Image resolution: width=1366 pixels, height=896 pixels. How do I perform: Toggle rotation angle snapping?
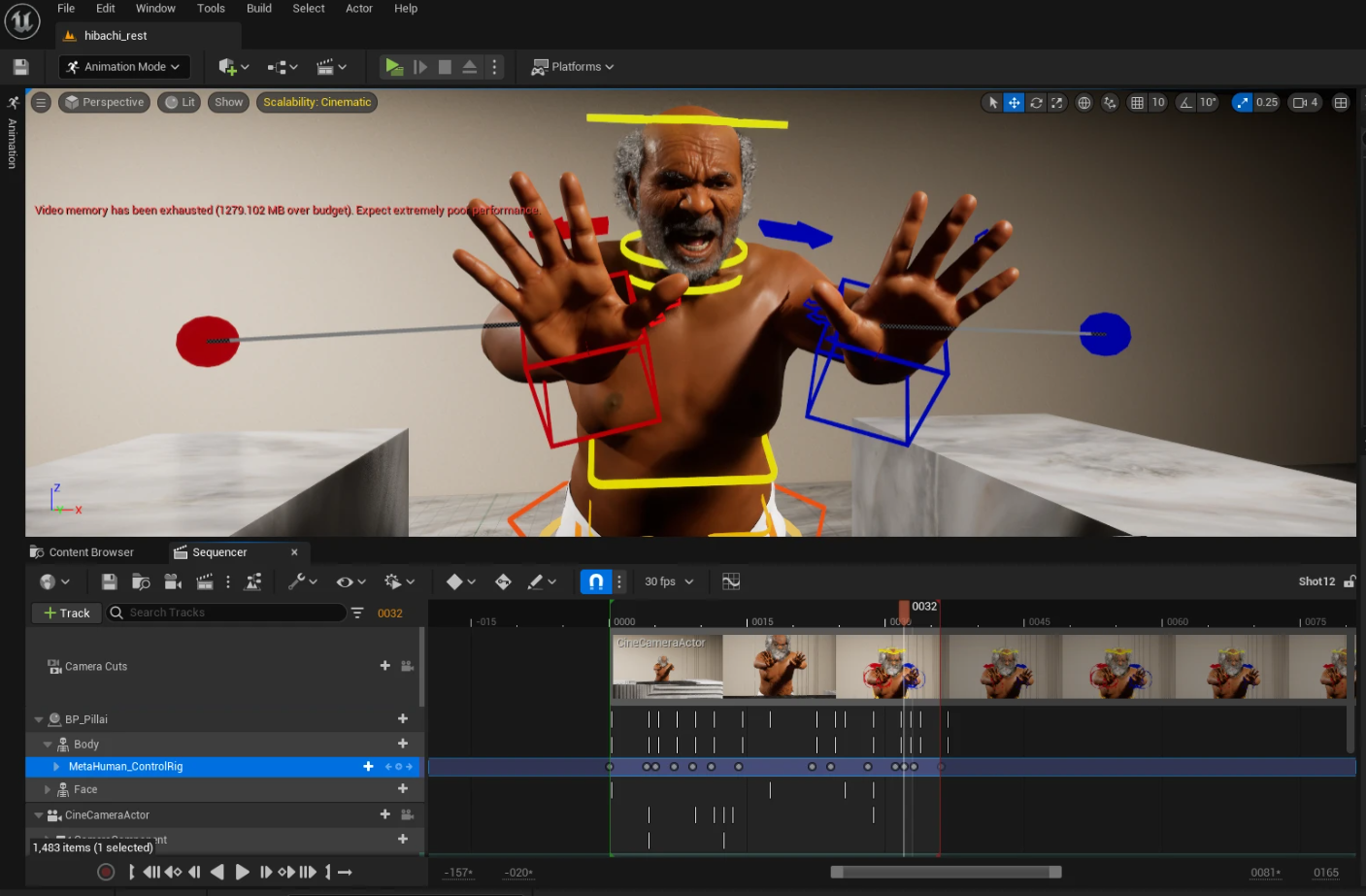click(1185, 103)
